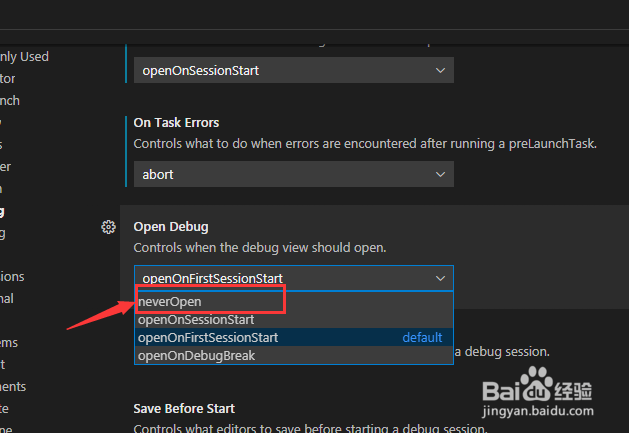
Task: Open the gear icon beside Open Debug
Action: (x=108, y=227)
